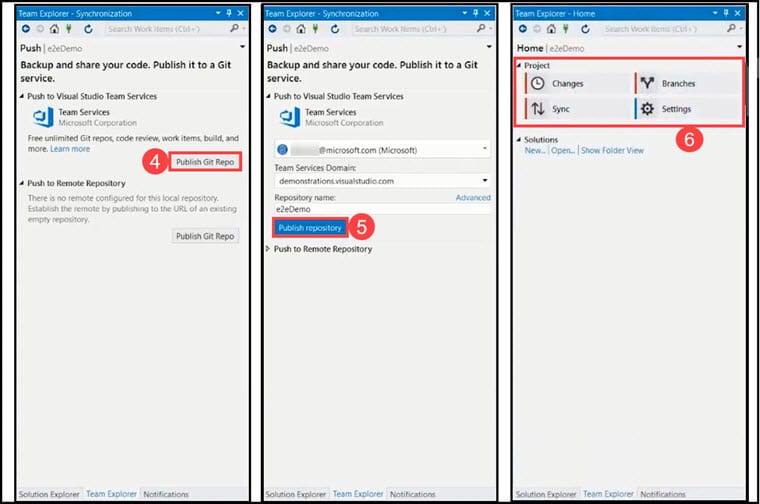Open Branches tile in Project section
760x504 pixels.
[x=688, y=83]
